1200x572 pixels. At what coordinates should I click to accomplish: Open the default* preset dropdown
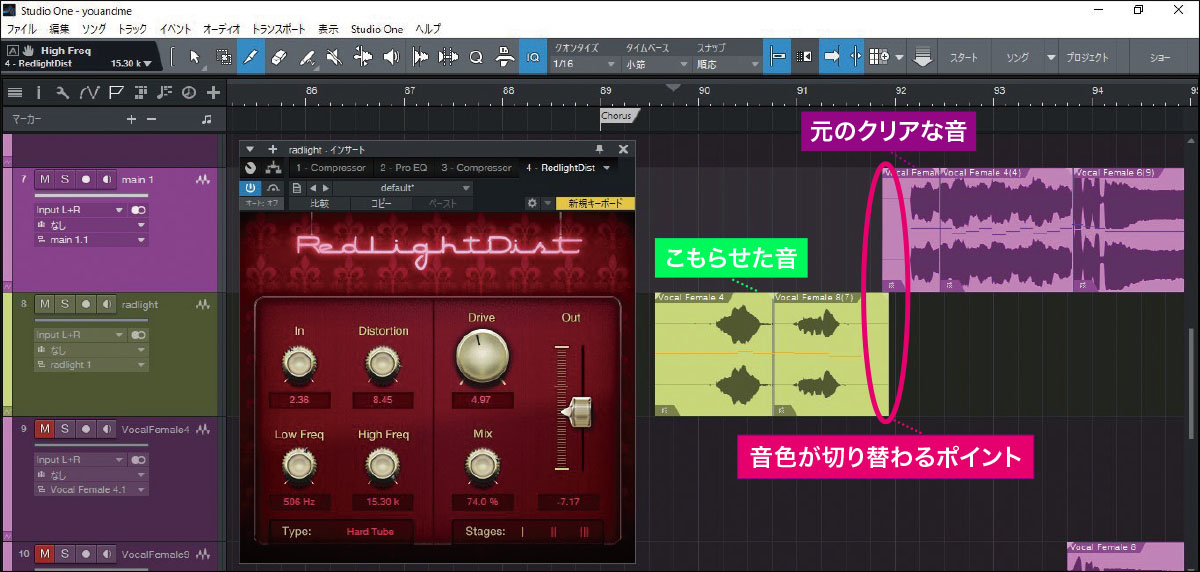click(402, 187)
